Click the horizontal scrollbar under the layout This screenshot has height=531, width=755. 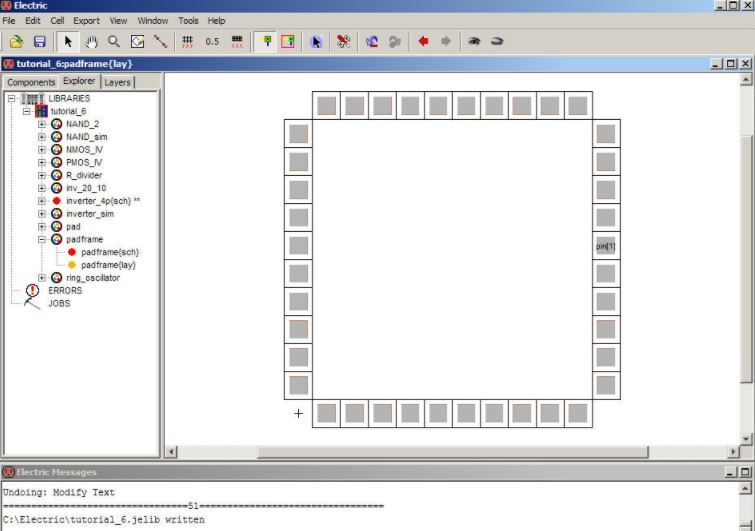point(450,452)
